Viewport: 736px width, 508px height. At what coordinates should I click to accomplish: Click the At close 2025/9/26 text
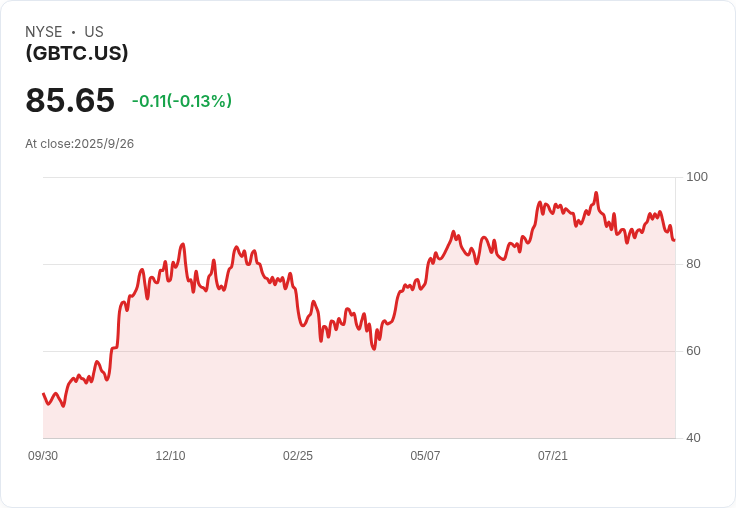(x=79, y=144)
